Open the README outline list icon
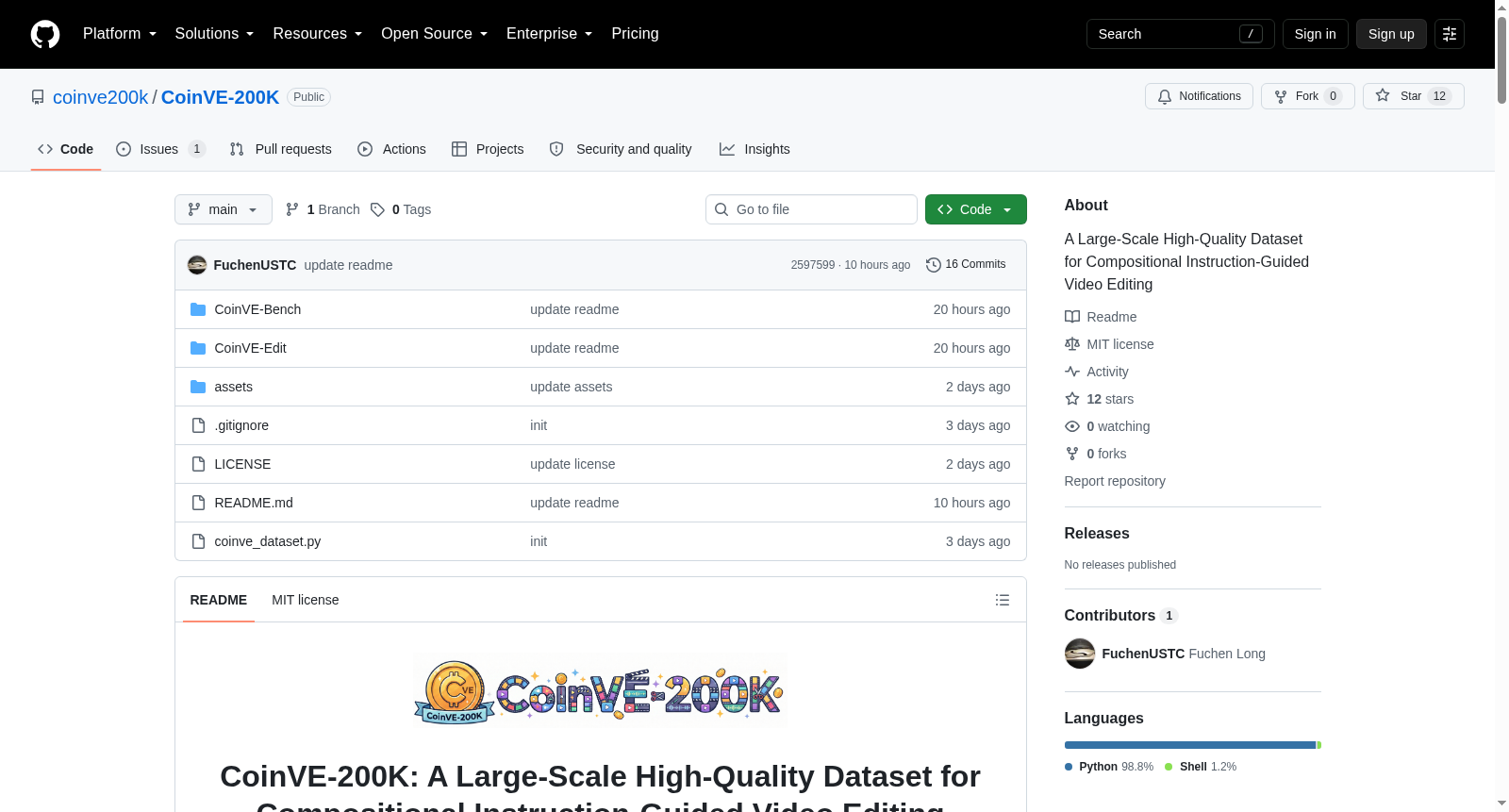 point(1003,600)
